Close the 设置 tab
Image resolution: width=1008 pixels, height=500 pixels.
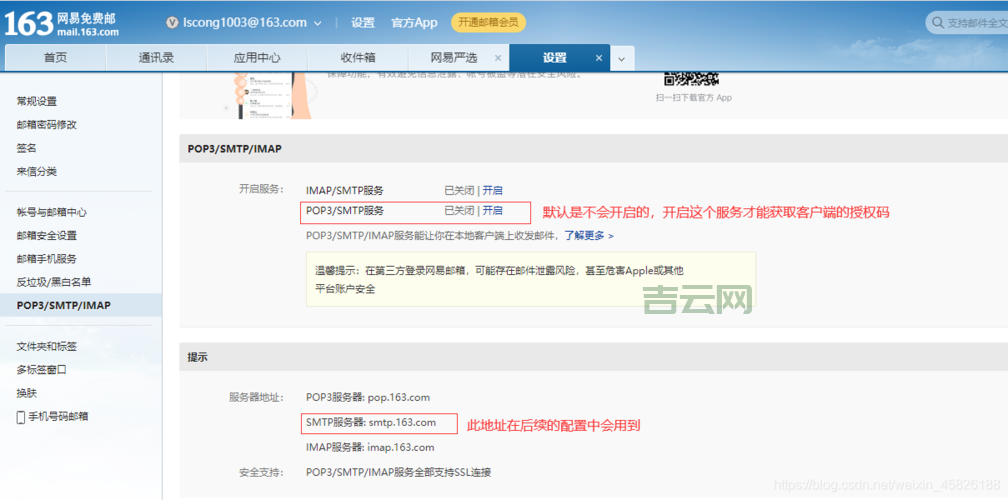pyautogui.click(x=598, y=58)
